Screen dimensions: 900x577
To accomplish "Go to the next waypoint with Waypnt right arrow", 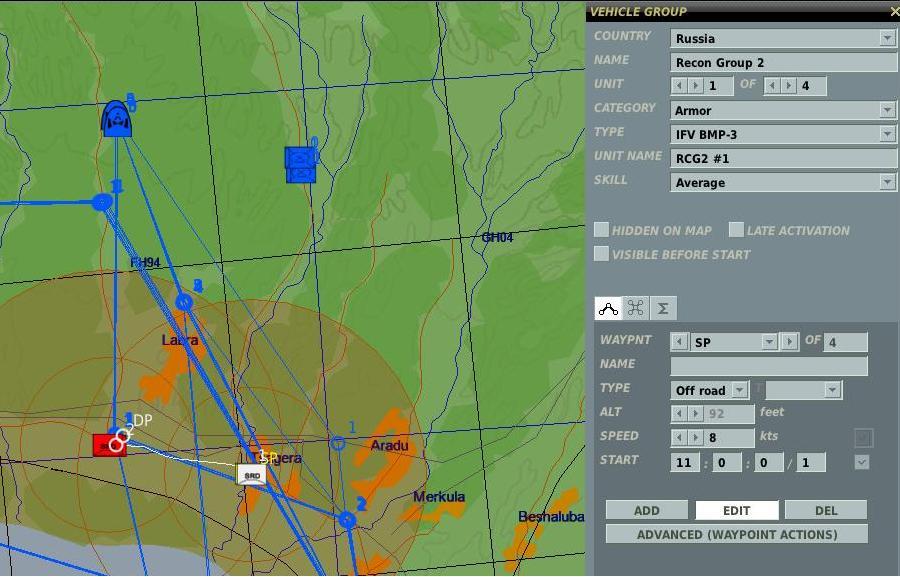I will tap(790, 342).
